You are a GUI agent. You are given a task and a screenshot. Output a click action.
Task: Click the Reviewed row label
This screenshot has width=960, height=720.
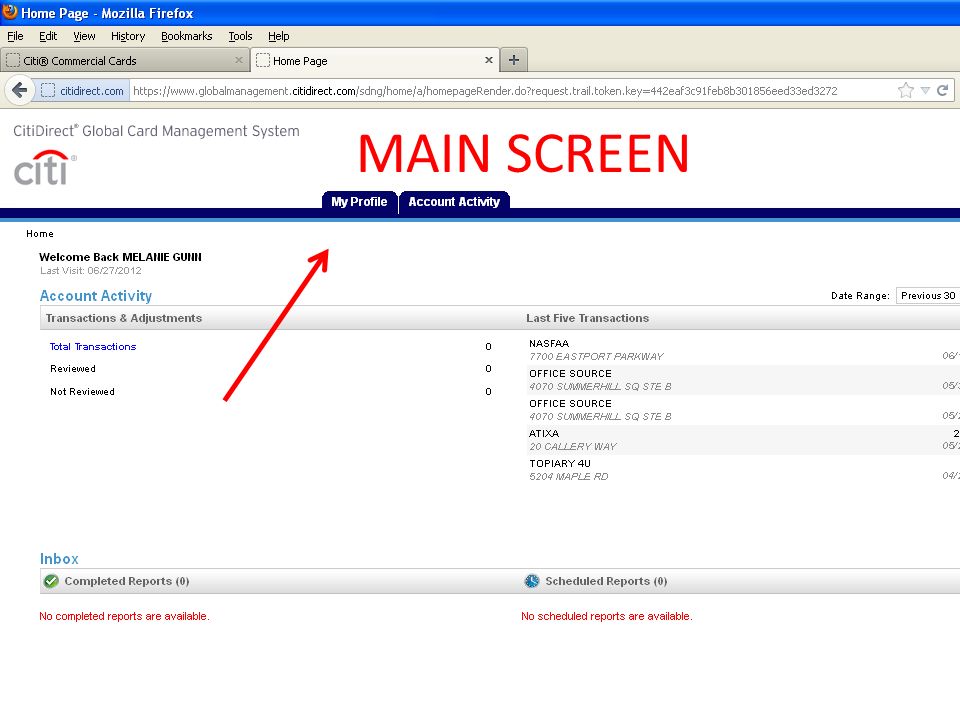[x=73, y=369]
